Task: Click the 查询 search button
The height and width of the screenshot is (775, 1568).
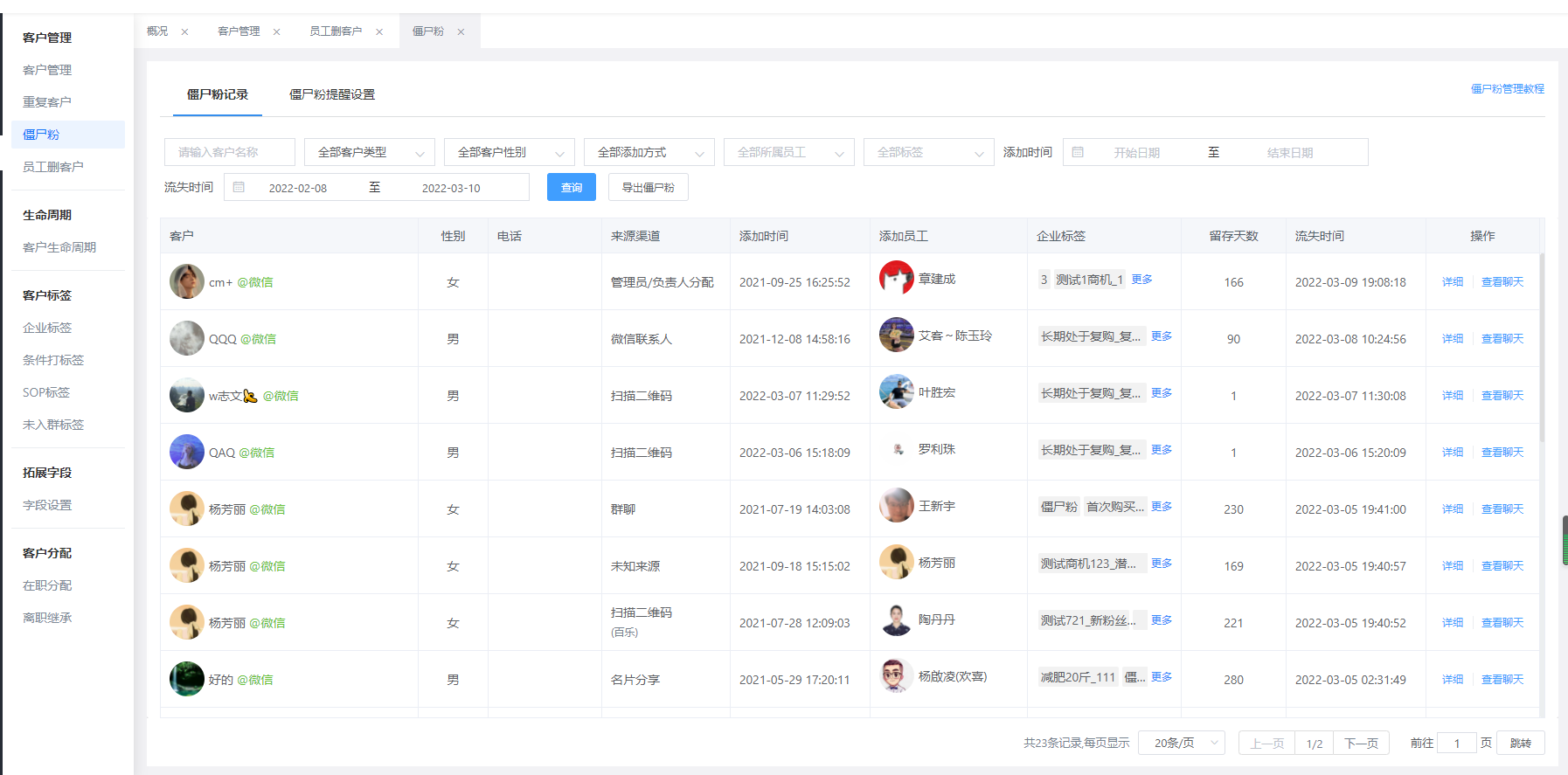Action: 571,187
